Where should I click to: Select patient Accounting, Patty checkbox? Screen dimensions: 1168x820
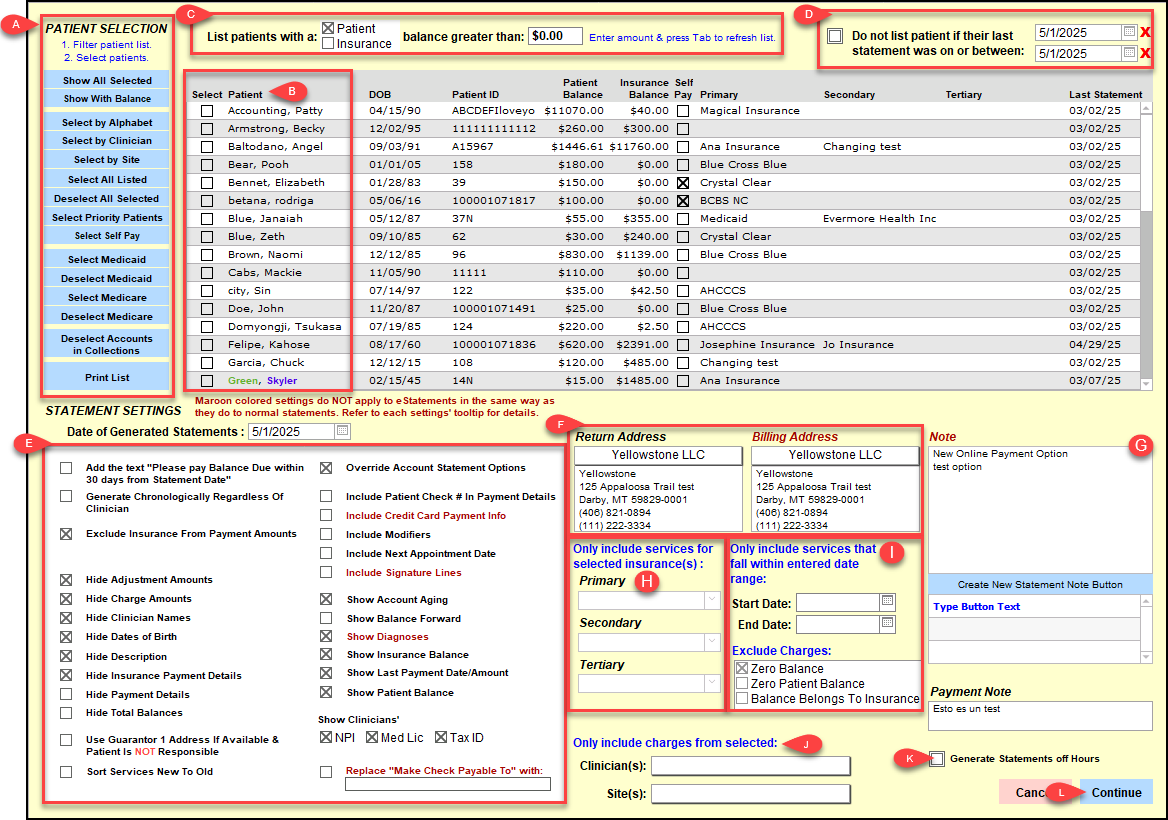[x=207, y=111]
